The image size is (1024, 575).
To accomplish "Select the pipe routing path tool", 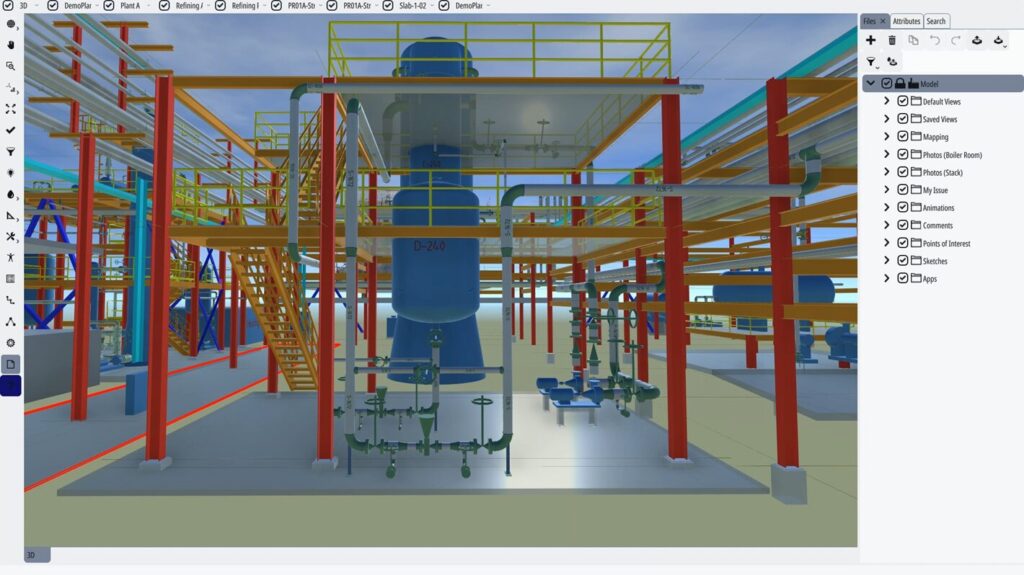I will click(10, 301).
